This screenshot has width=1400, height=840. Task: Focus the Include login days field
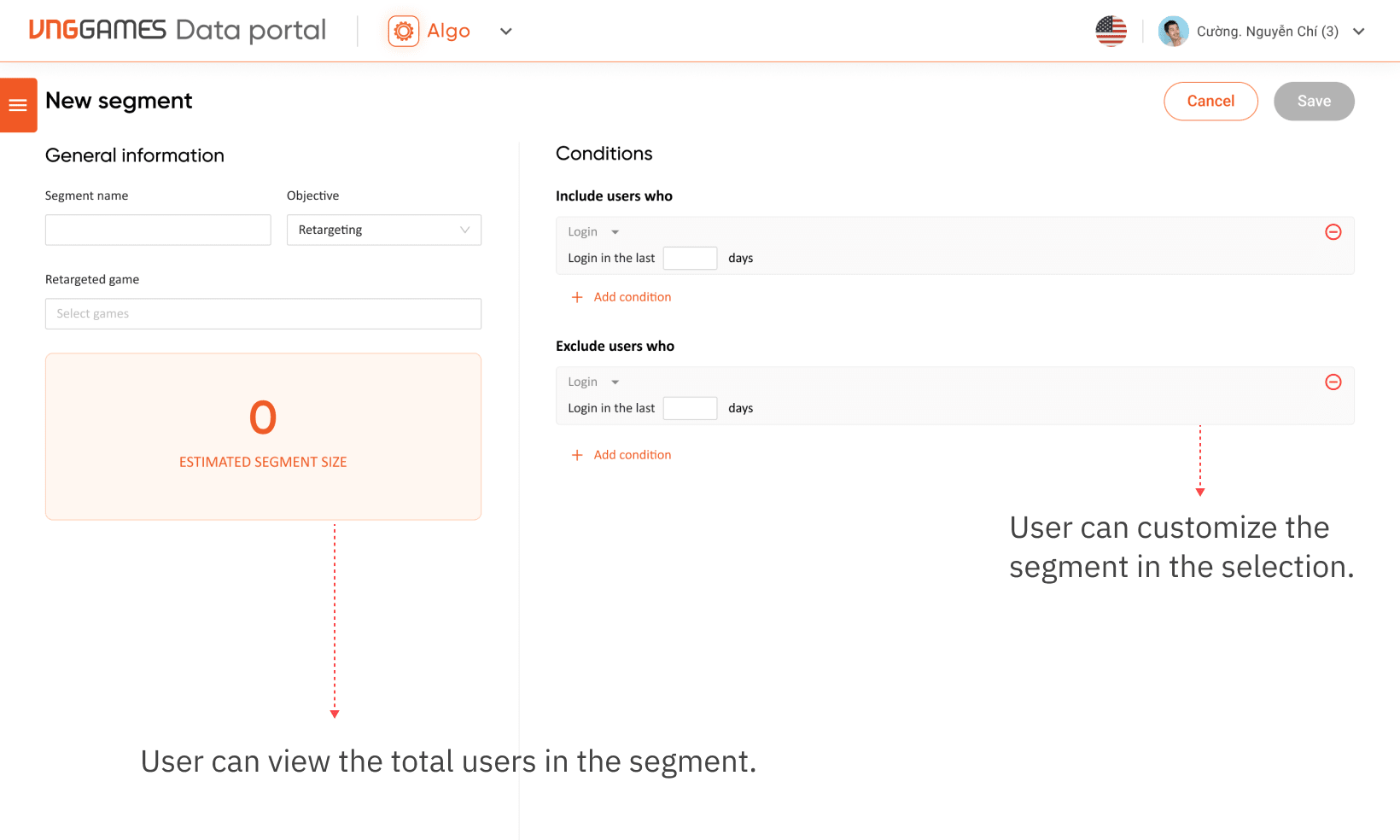(x=690, y=258)
